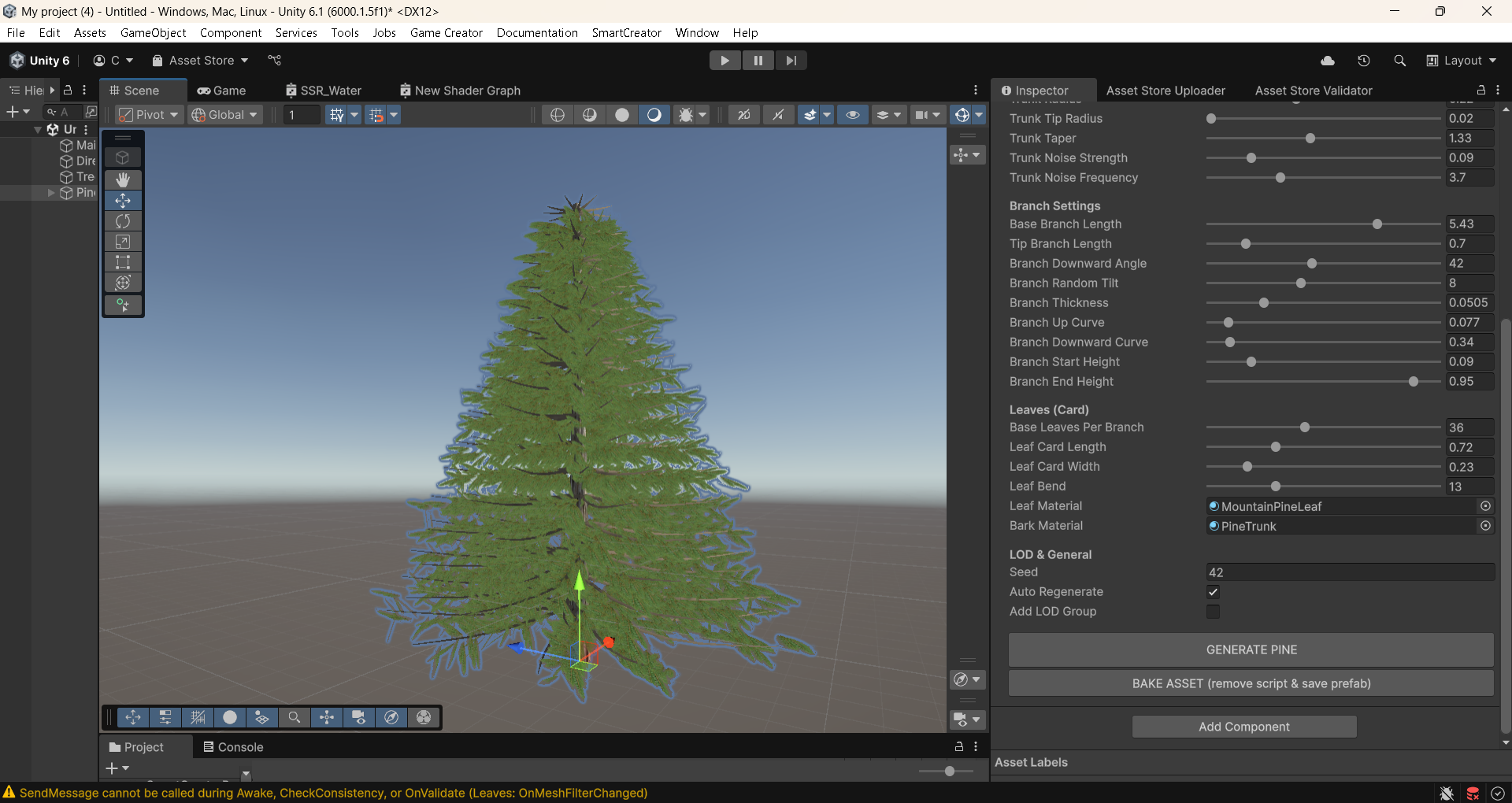This screenshot has width=1512, height=803.
Task: Click the red package status icon in status bar
Action: 1473,793
